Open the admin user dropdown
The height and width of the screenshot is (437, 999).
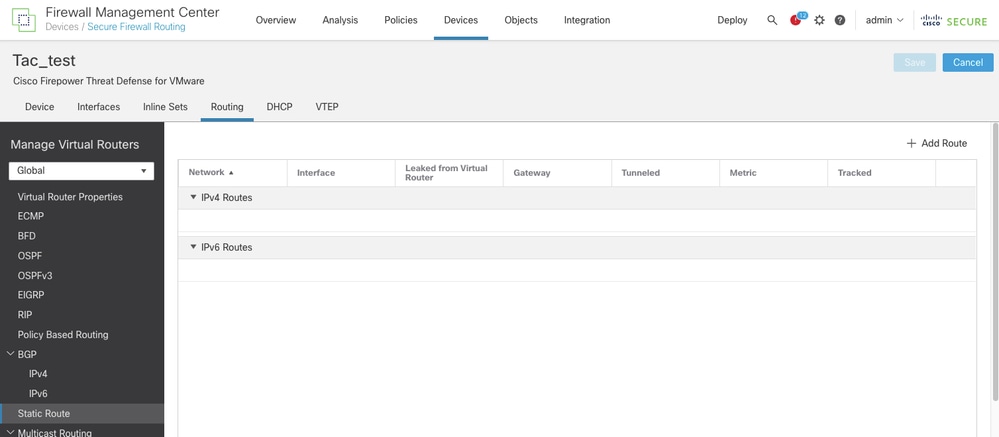pyautogui.click(x=884, y=20)
